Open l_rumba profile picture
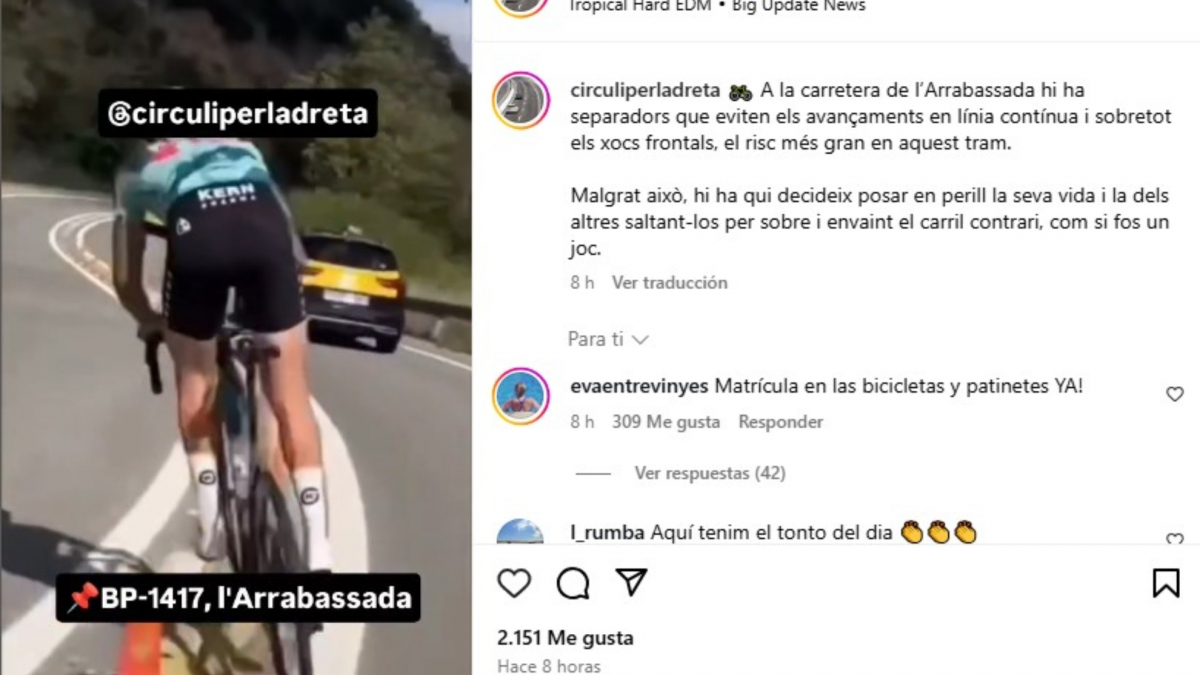 click(x=521, y=532)
